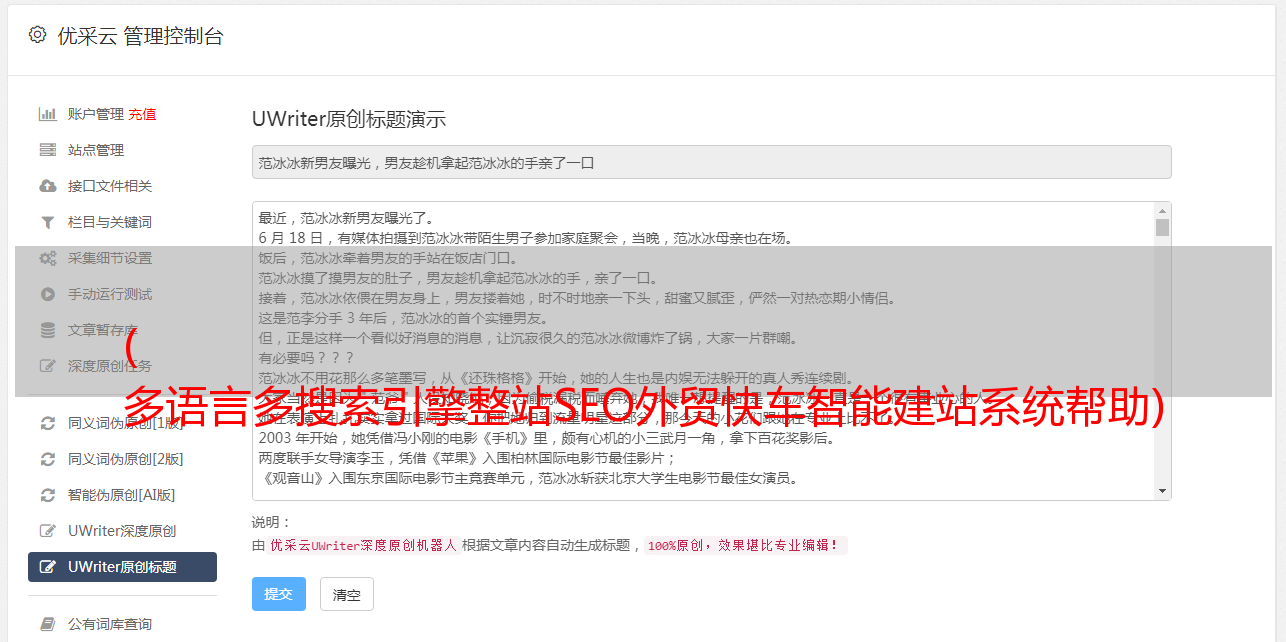Click the gear icon beside 优采云 管理控制台

(x=37, y=35)
